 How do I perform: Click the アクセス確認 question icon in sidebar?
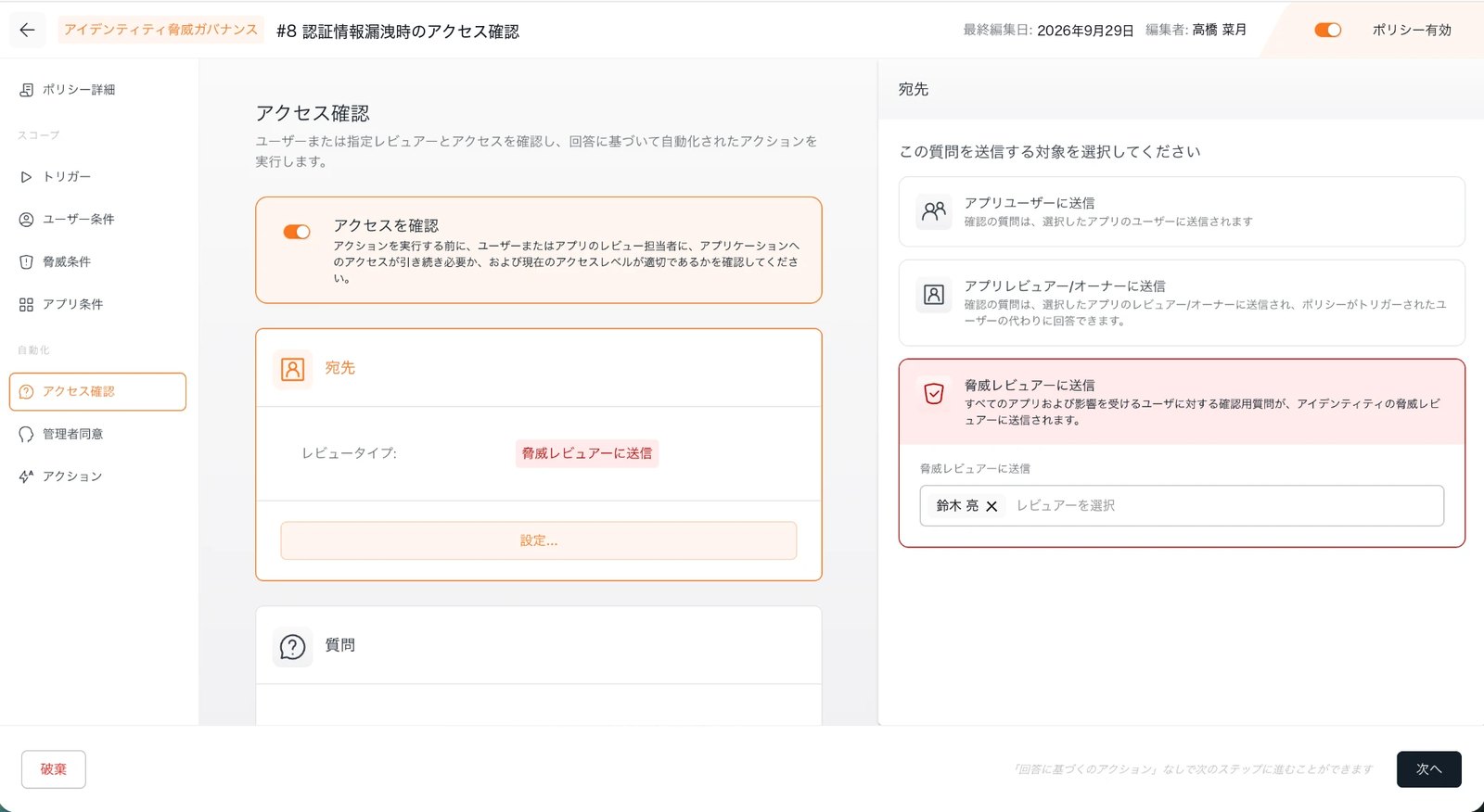(x=26, y=392)
